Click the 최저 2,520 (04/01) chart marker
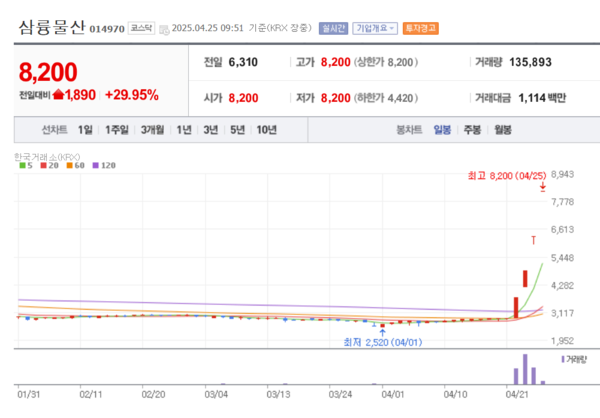This screenshot has height=418, width=600. point(383,342)
